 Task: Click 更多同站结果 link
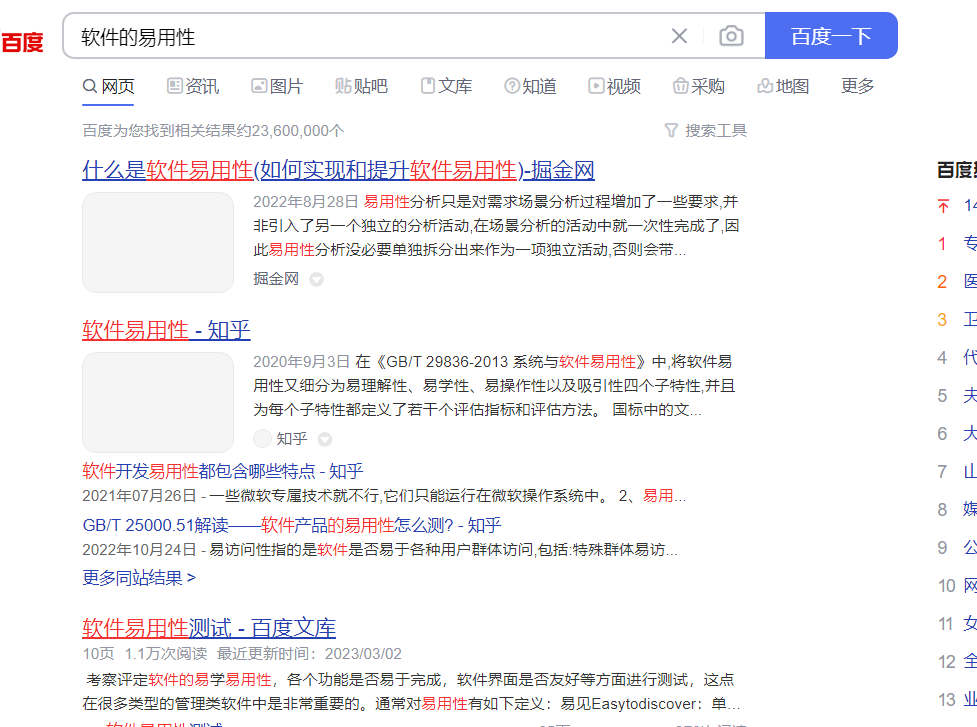(x=139, y=577)
